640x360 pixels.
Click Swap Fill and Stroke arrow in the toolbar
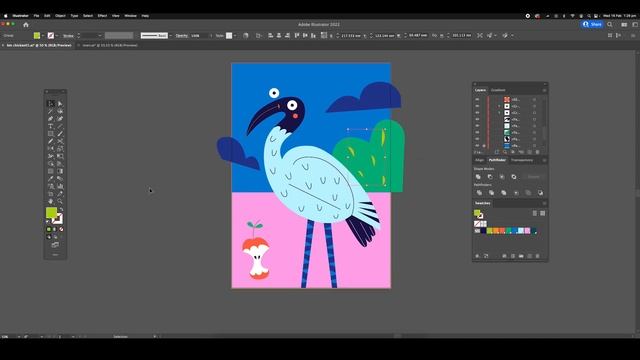[61, 210]
